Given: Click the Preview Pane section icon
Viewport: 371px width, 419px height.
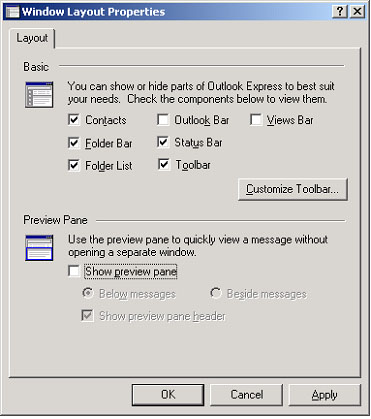Looking at the screenshot, I should coord(39,248).
